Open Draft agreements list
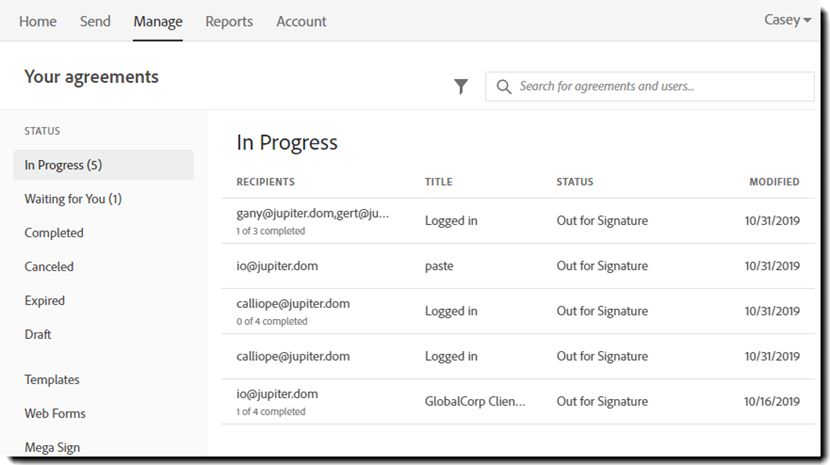The height and width of the screenshot is (465, 830). [38, 335]
